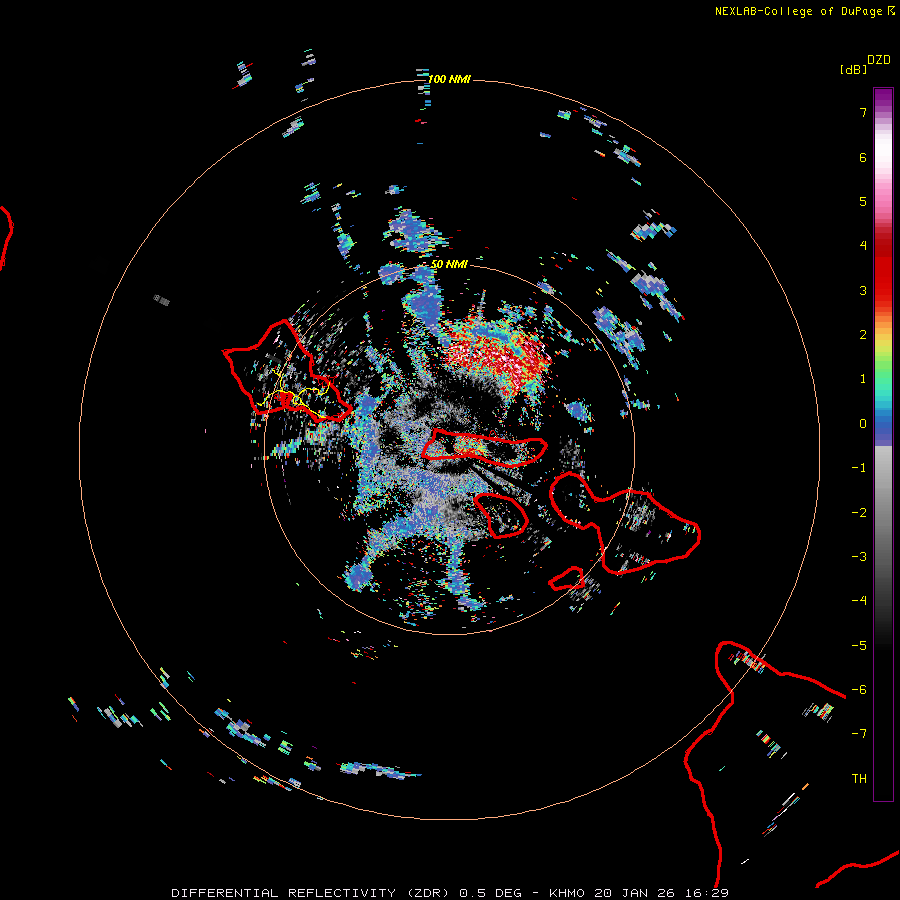Click the '[dB]' unit label
This screenshot has height=900, width=900.
[x=853, y=70]
